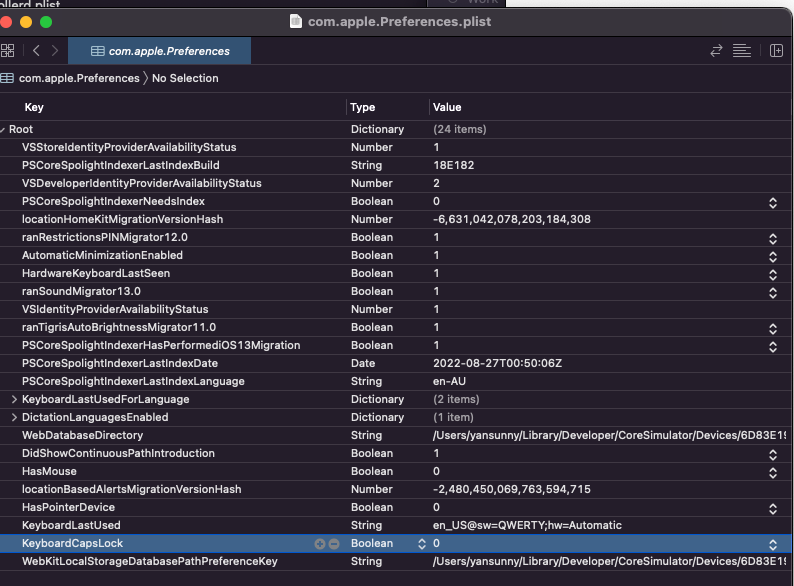Expand KeyboardLastUsedForLanguage dictionary
Screen dimensions: 794x586
14,399
